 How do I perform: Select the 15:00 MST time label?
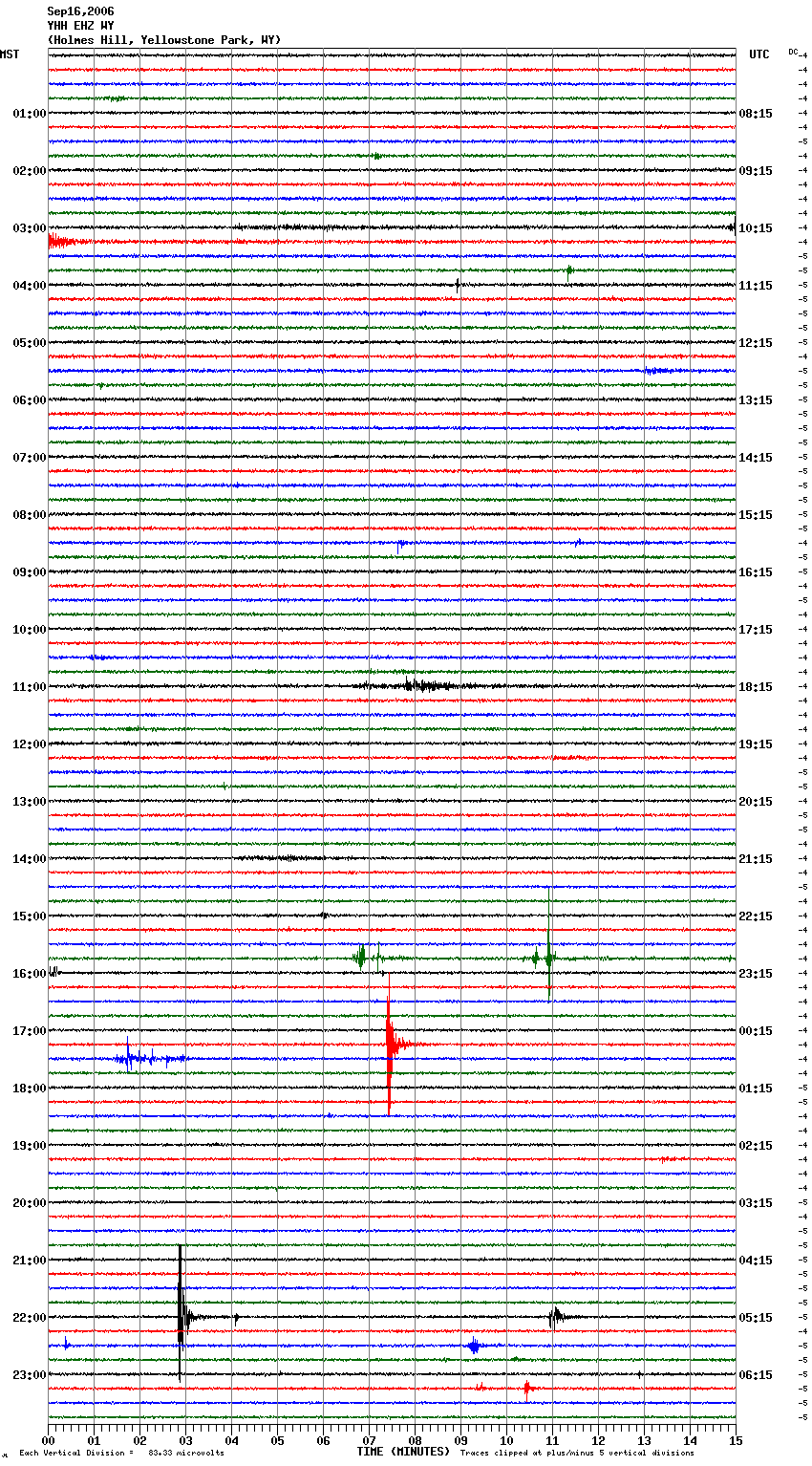pyautogui.click(x=30, y=916)
